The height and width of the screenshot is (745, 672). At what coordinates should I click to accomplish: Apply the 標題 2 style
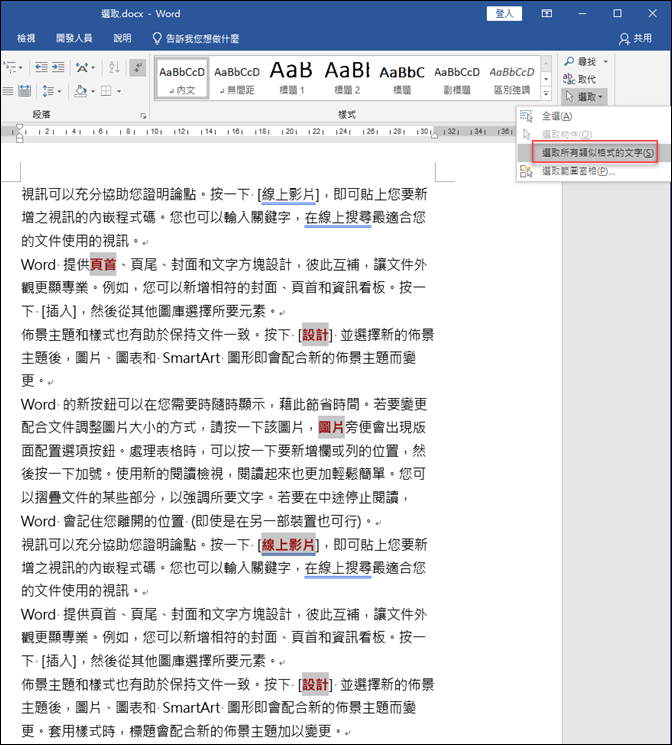coord(347,78)
